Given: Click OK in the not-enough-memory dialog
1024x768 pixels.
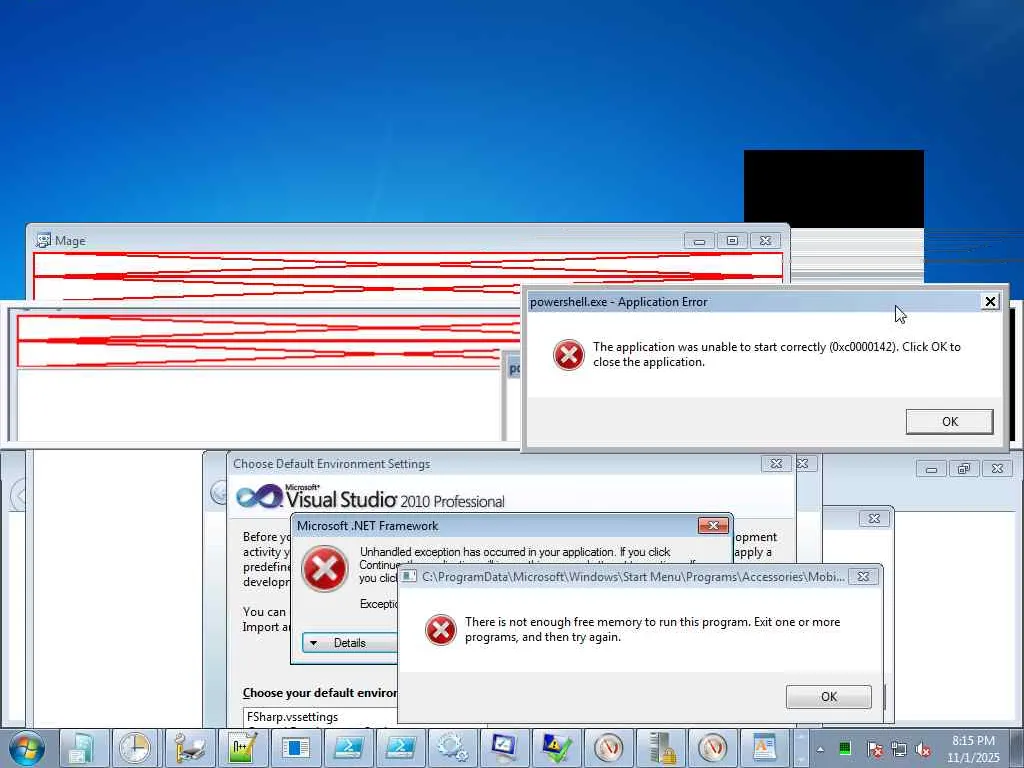Looking at the screenshot, I should point(829,697).
